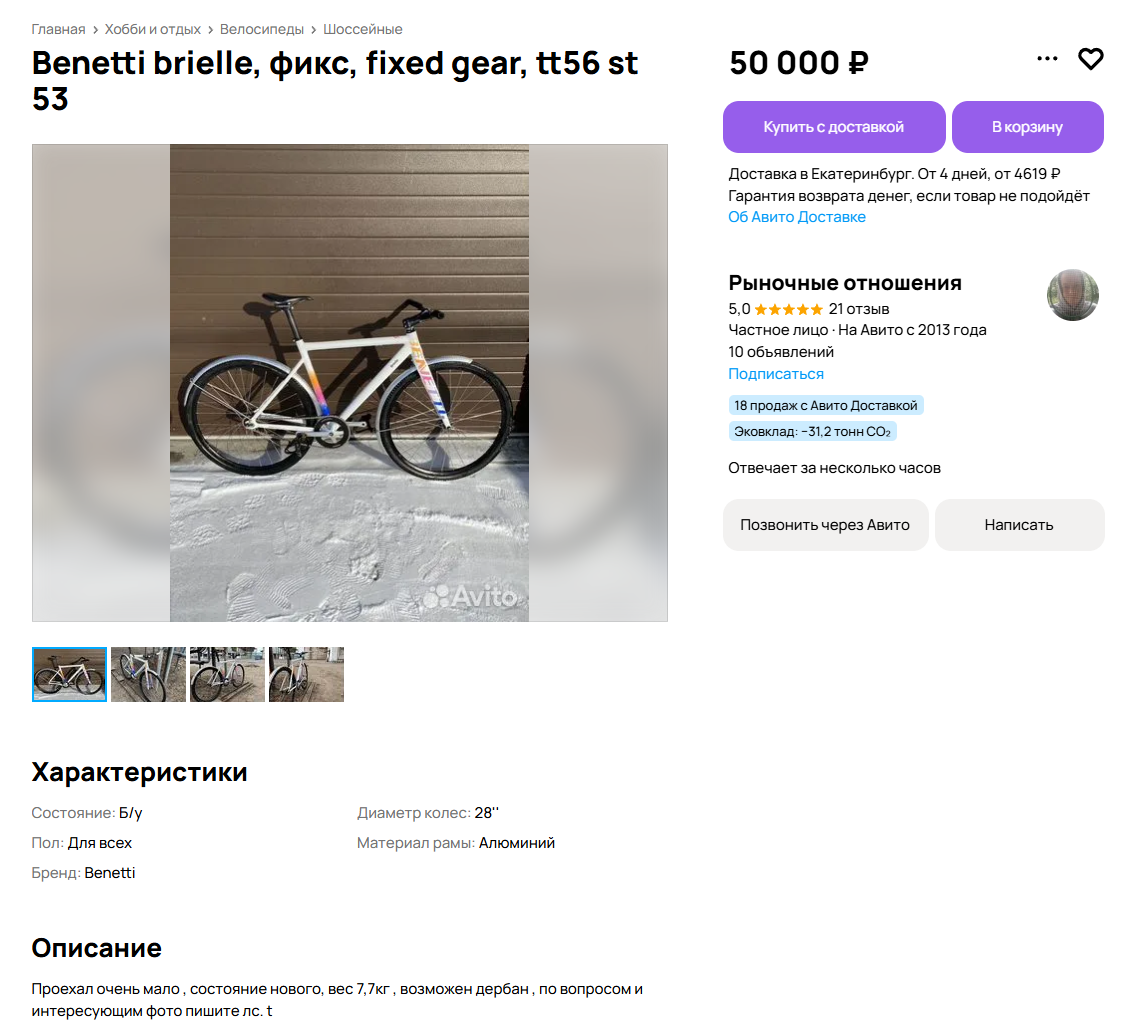The width and height of the screenshot is (1132, 1030).
Task: Add listing to favorites with heart icon
Action: [1090, 59]
